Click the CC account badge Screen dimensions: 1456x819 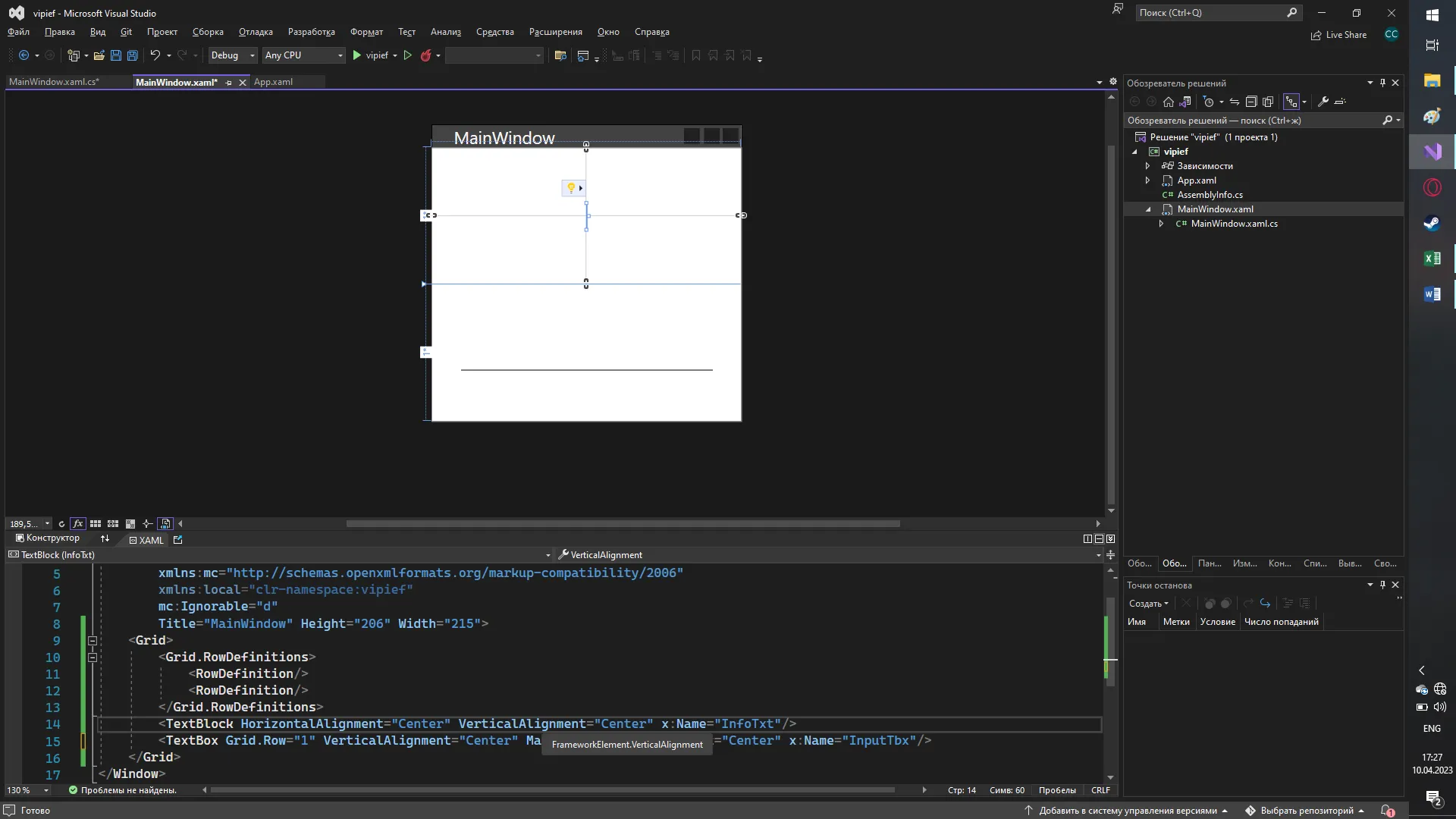[1391, 34]
